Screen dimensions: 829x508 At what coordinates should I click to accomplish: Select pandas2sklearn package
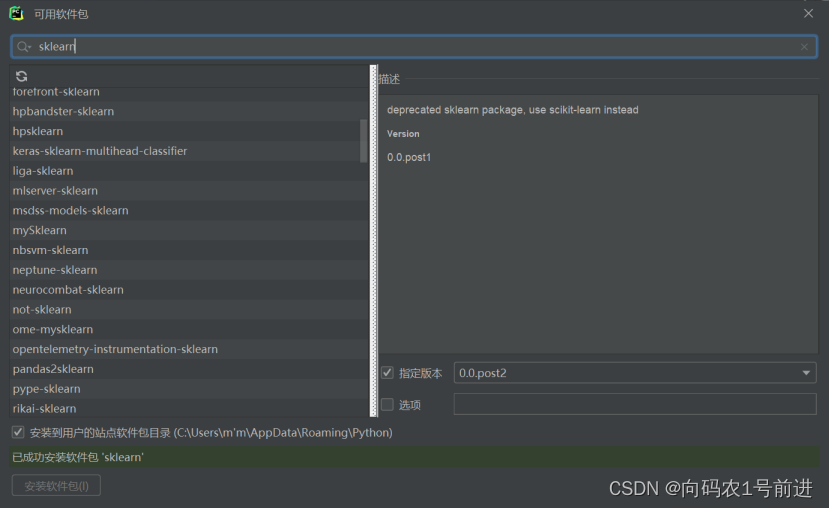pos(189,369)
